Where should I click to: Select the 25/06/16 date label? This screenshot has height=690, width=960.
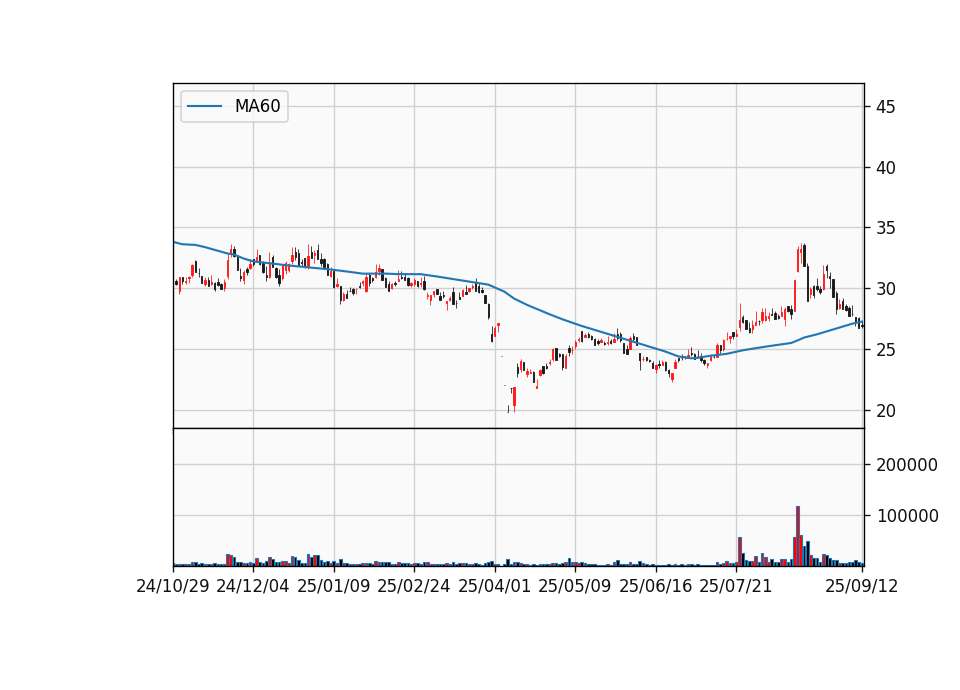point(656,586)
